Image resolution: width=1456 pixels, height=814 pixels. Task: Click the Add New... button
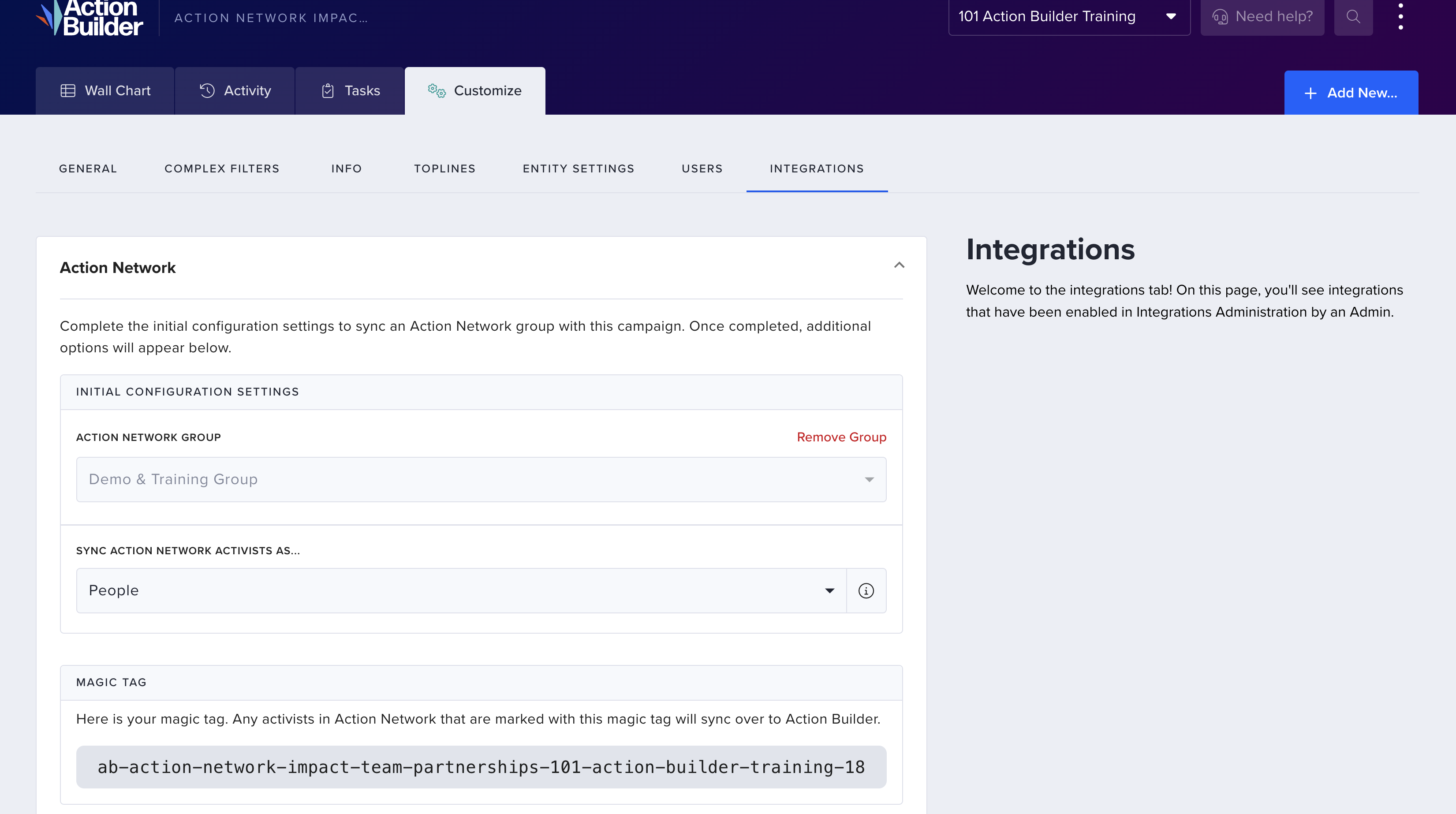(x=1351, y=93)
